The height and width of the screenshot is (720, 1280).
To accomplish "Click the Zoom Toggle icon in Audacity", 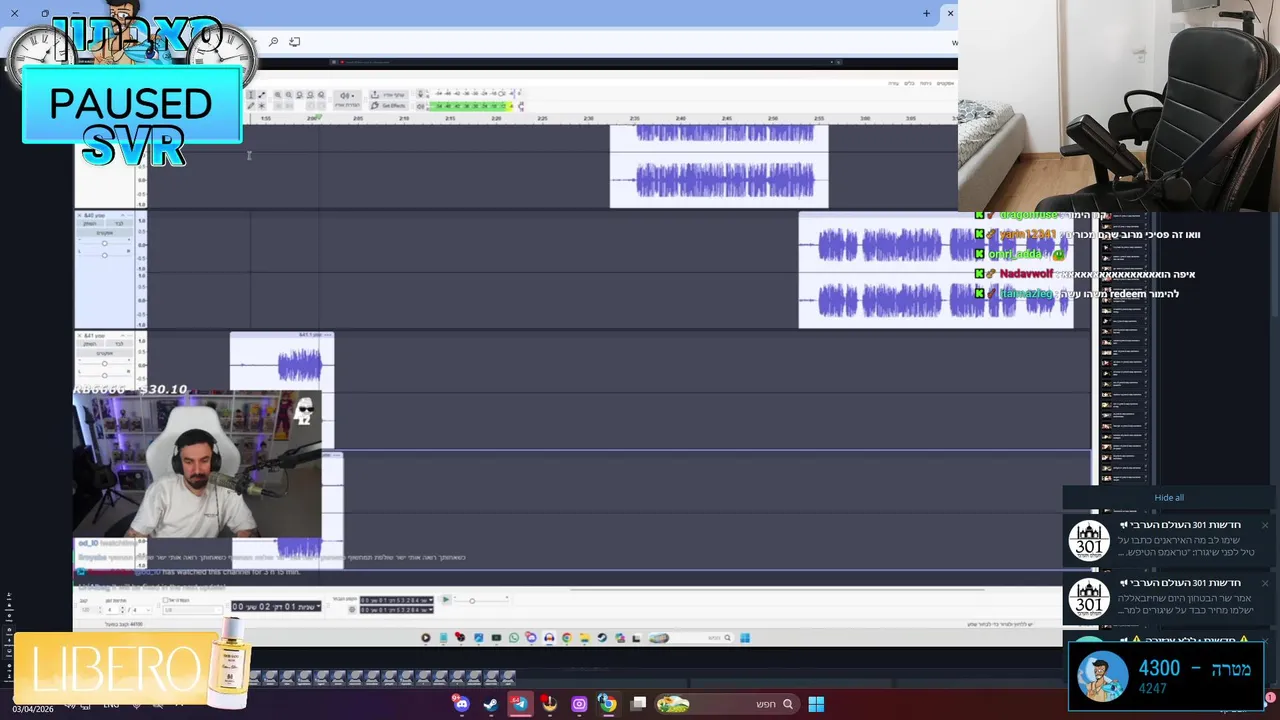I will (321, 94).
